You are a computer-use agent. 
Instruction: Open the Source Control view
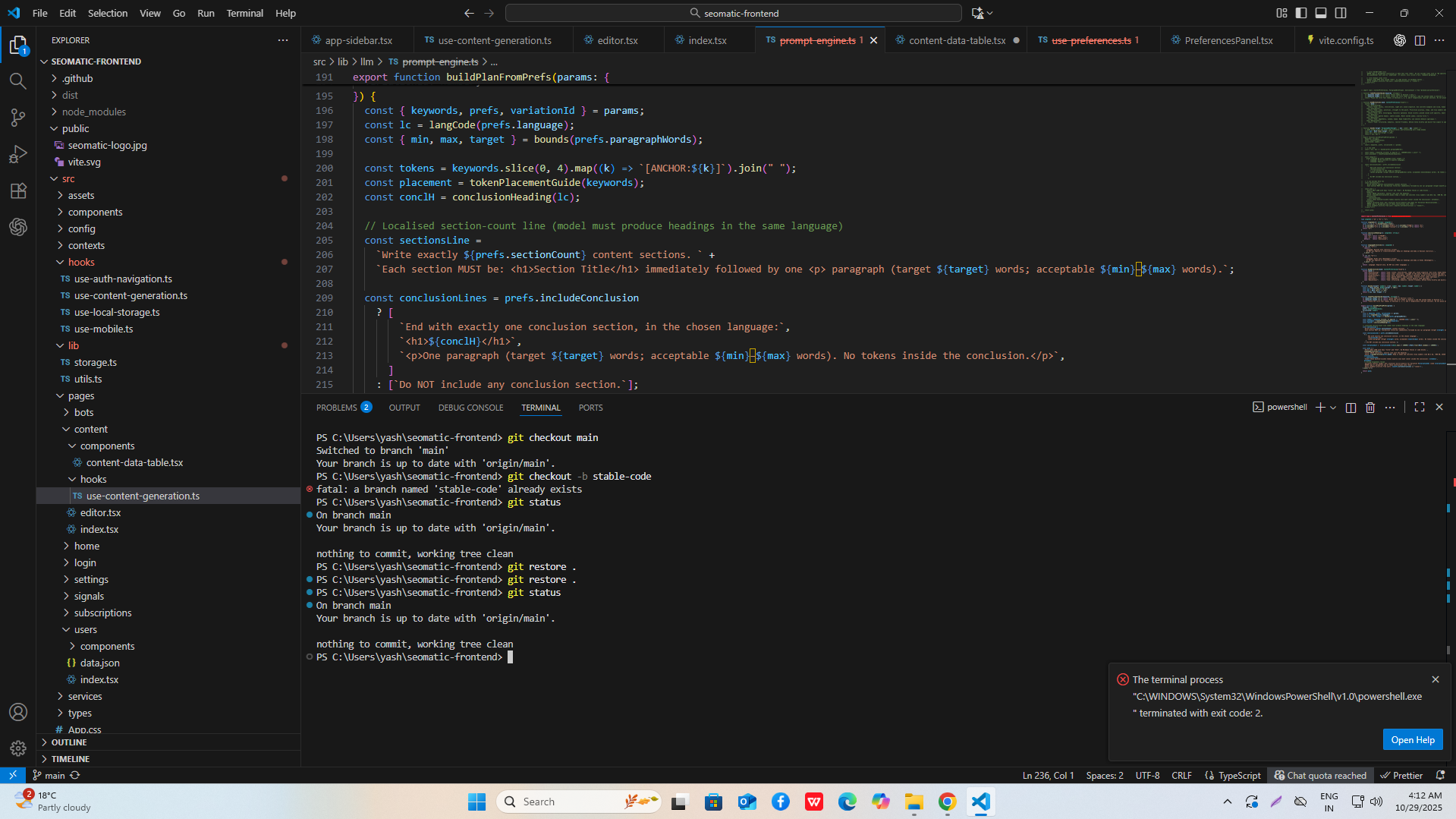point(18,118)
